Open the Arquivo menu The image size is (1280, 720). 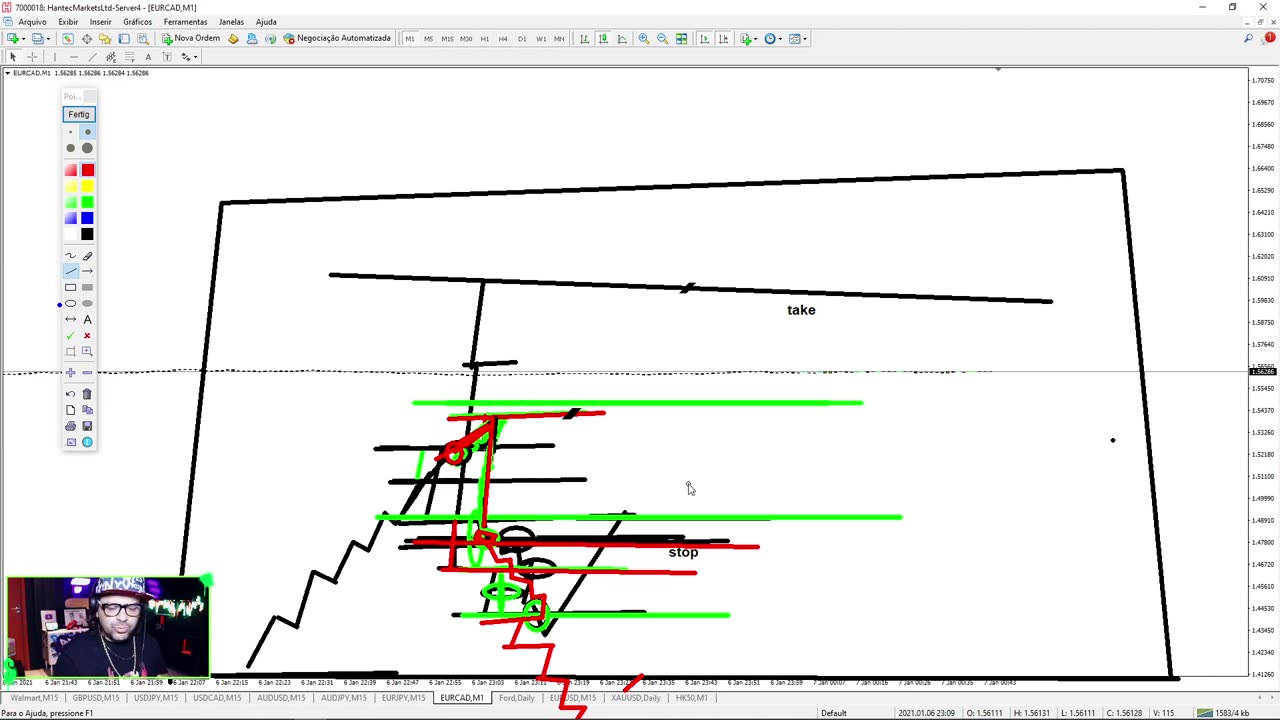click(32, 22)
